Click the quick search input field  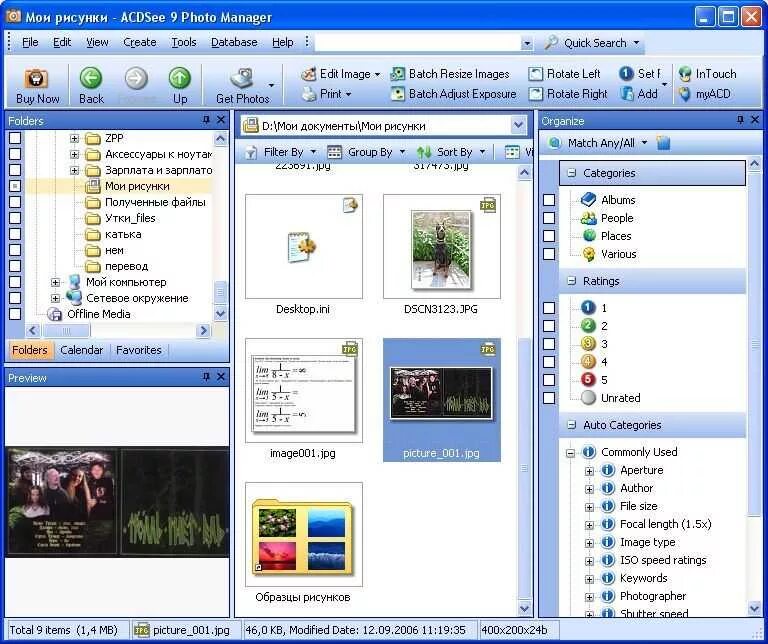(418, 43)
